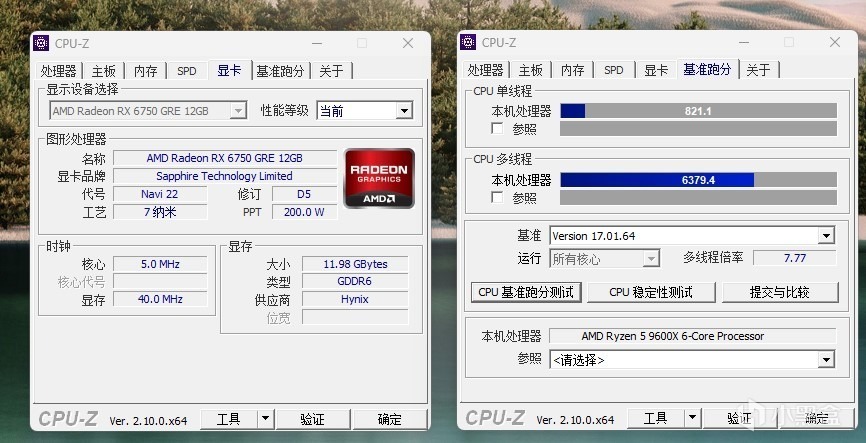Image resolution: width=866 pixels, height=443 pixels.
Task: Click the multi-thread score bar showing 6379.4
Action: pyautogui.click(x=699, y=180)
